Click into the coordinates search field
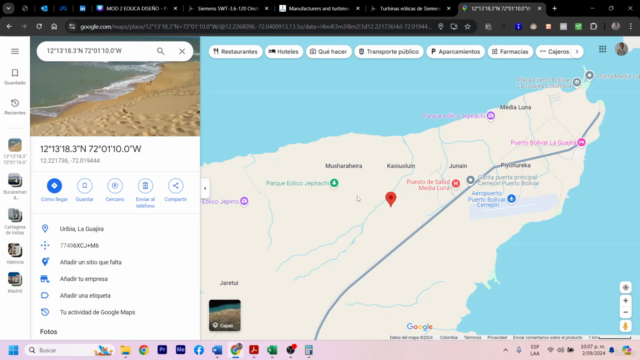This screenshot has height=360, width=640. 98,51
